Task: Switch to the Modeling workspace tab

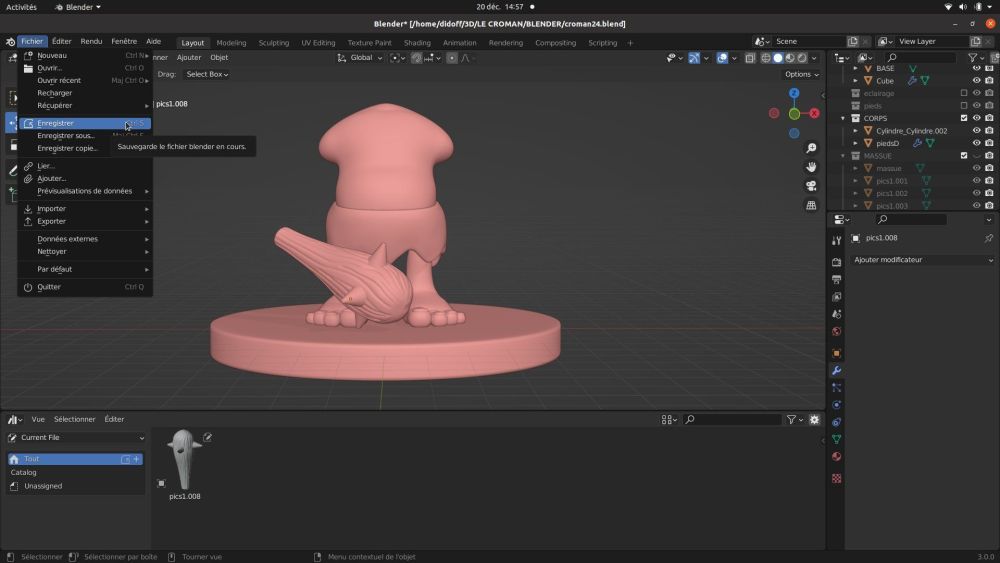Action: click(x=231, y=43)
